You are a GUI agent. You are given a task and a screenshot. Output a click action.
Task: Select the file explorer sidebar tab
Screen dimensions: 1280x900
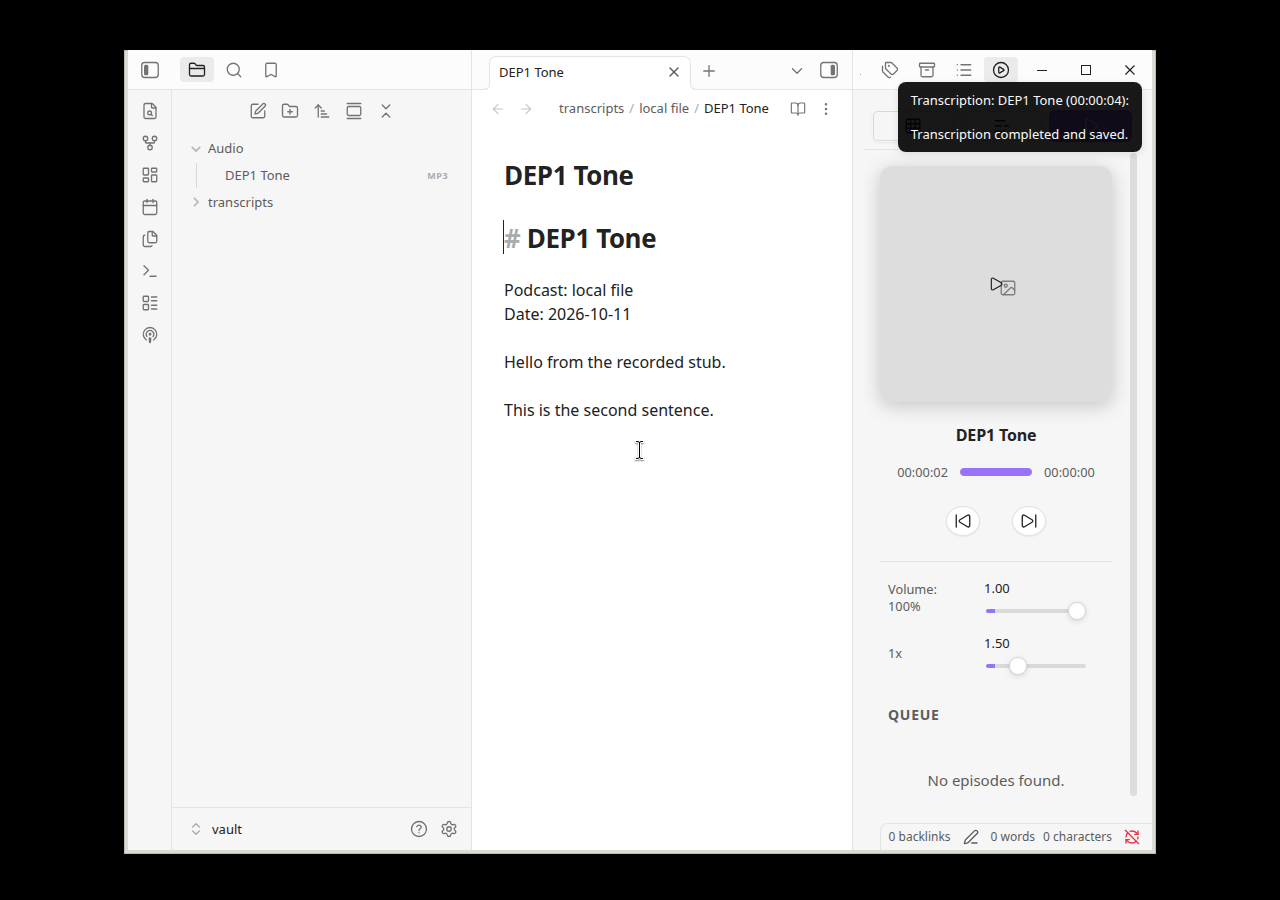coord(197,70)
